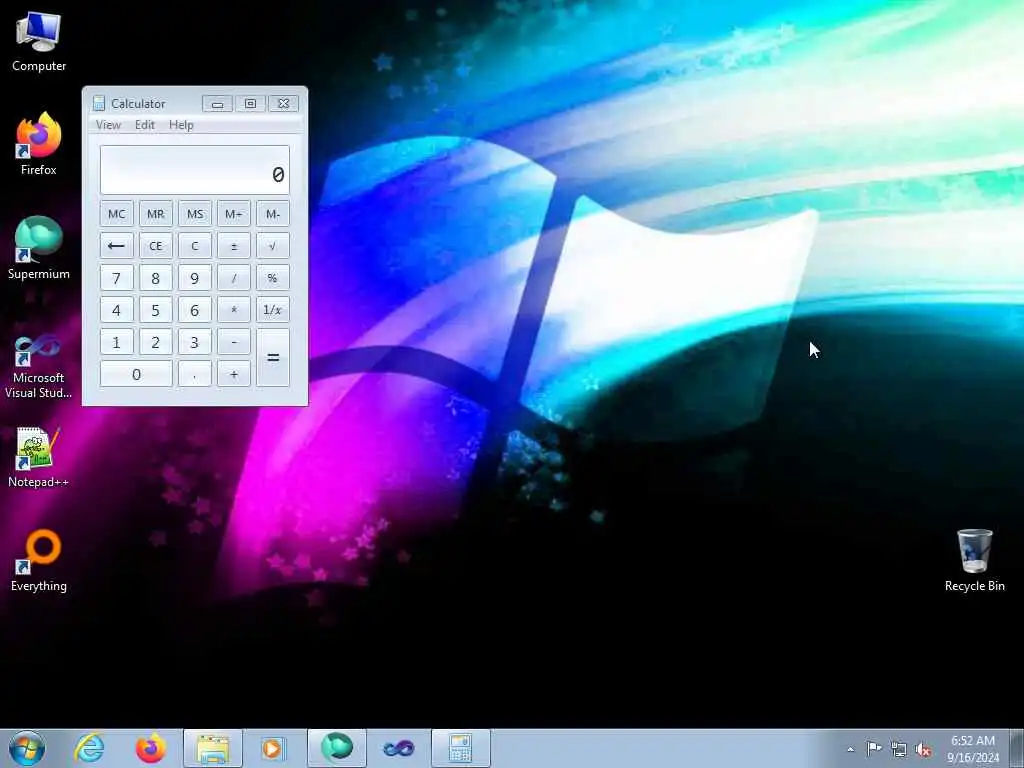
Task: Subtract from memory with M- button
Action: pyautogui.click(x=273, y=214)
